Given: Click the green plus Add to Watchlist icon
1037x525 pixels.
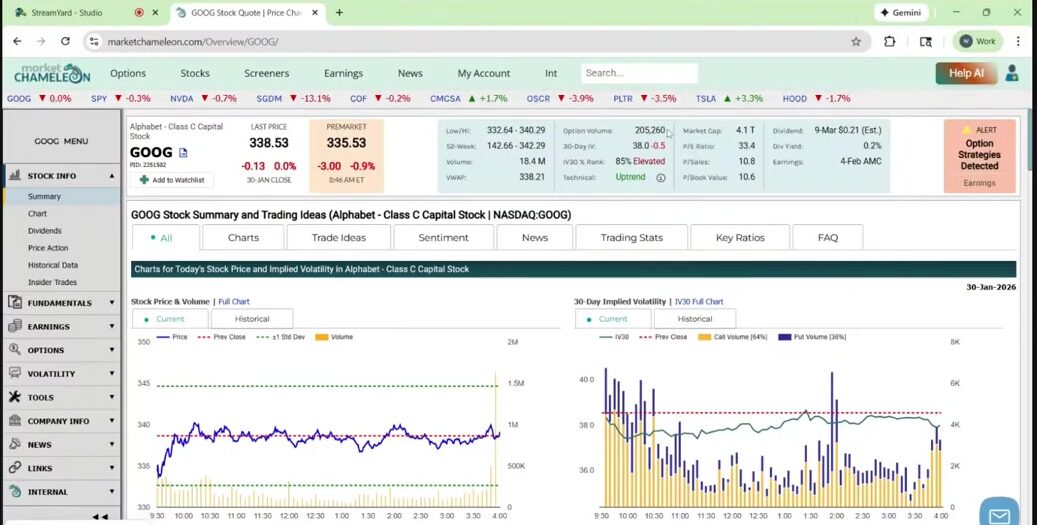Looking at the screenshot, I should 144,180.
